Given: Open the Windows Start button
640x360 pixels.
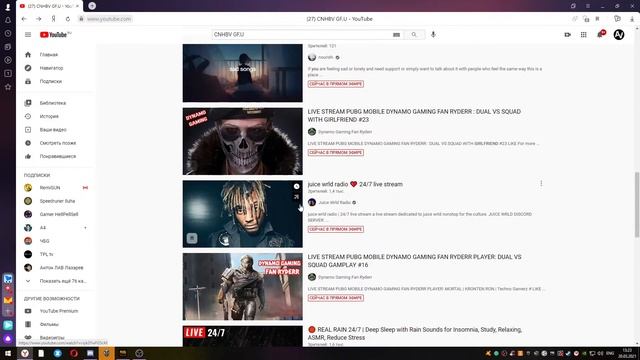Looking at the screenshot, I should coord(8,353).
